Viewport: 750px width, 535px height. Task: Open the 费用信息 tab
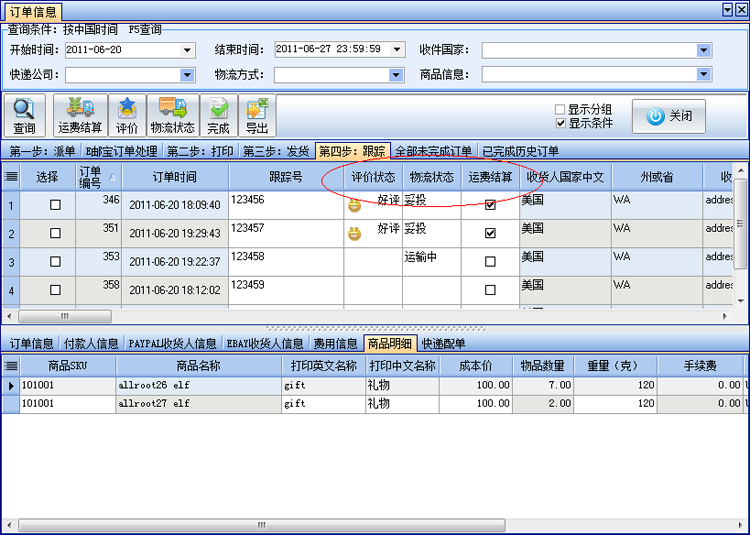(335, 343)
